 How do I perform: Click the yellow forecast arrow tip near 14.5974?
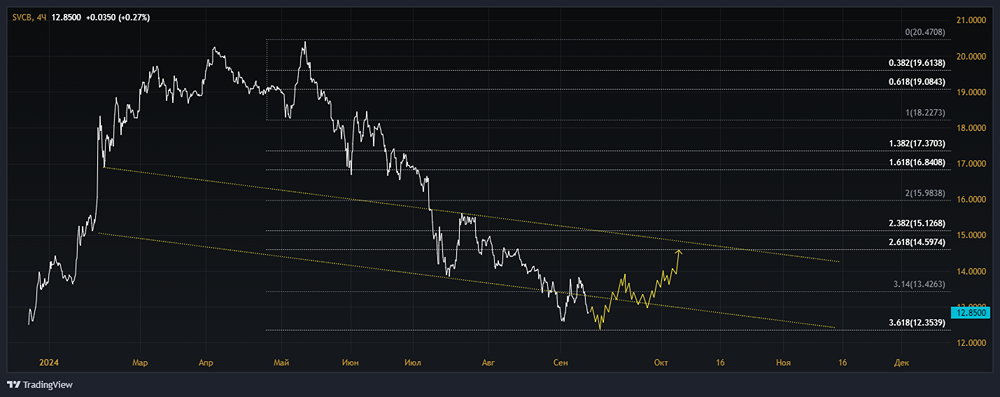pyautogui.click(x=678, y=251)
